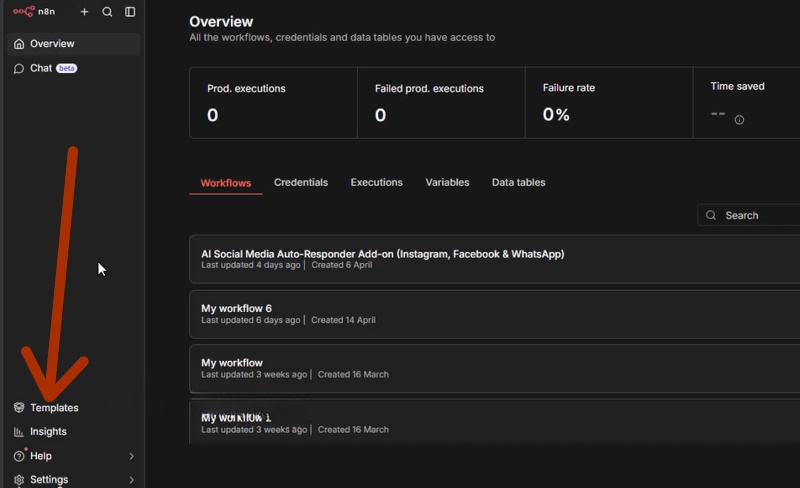Click the Insights bar chart icon

point(19,432)
